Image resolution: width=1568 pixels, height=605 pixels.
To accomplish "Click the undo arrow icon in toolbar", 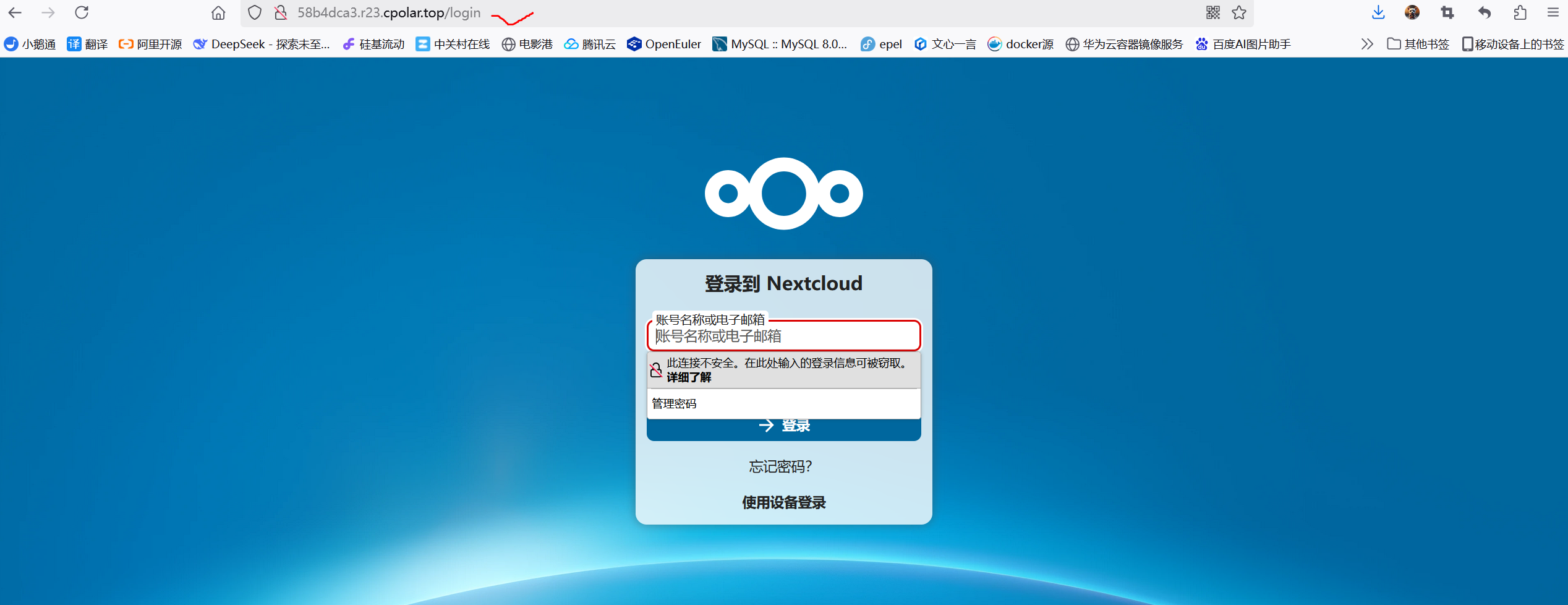I will [1485, 12].
